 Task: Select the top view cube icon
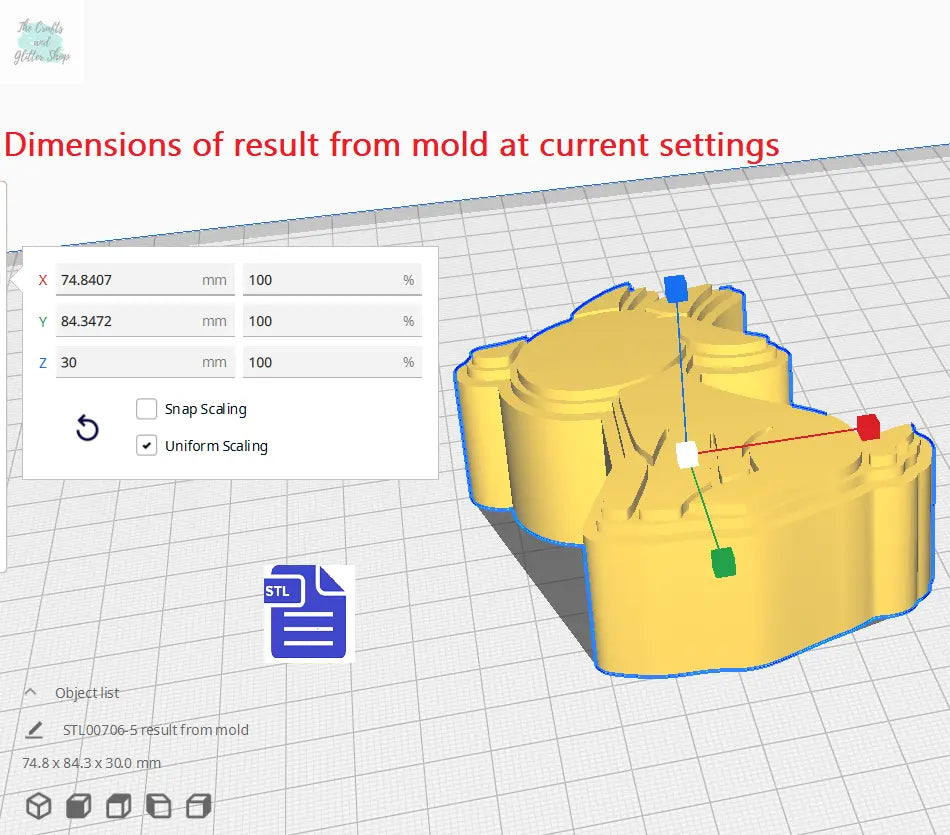118,805
